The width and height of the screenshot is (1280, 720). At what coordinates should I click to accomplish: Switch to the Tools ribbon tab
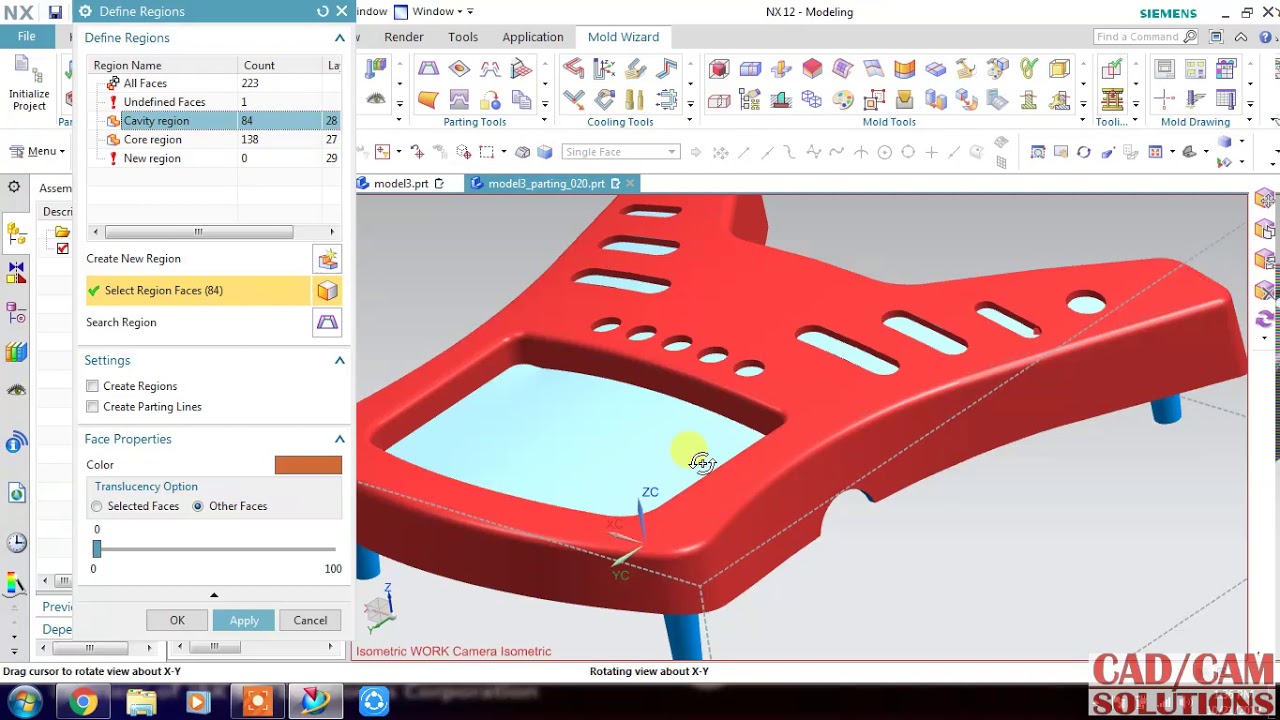(x=463, y=37)
